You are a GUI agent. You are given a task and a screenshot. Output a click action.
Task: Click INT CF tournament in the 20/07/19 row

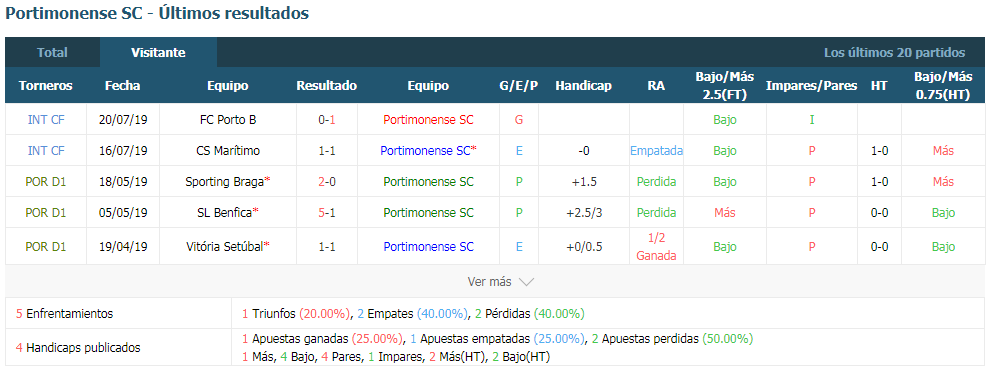coord(46,120)
